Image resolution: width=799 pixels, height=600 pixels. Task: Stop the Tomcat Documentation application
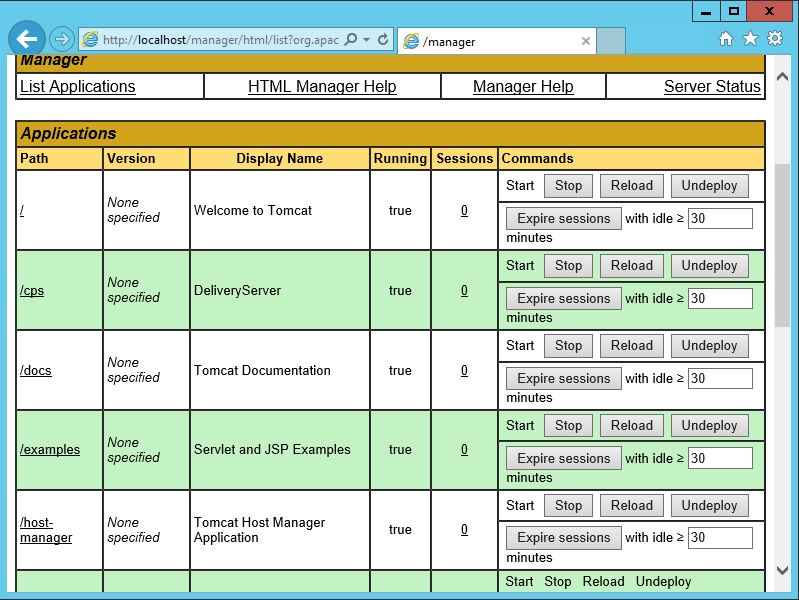(x=568, y=346)
